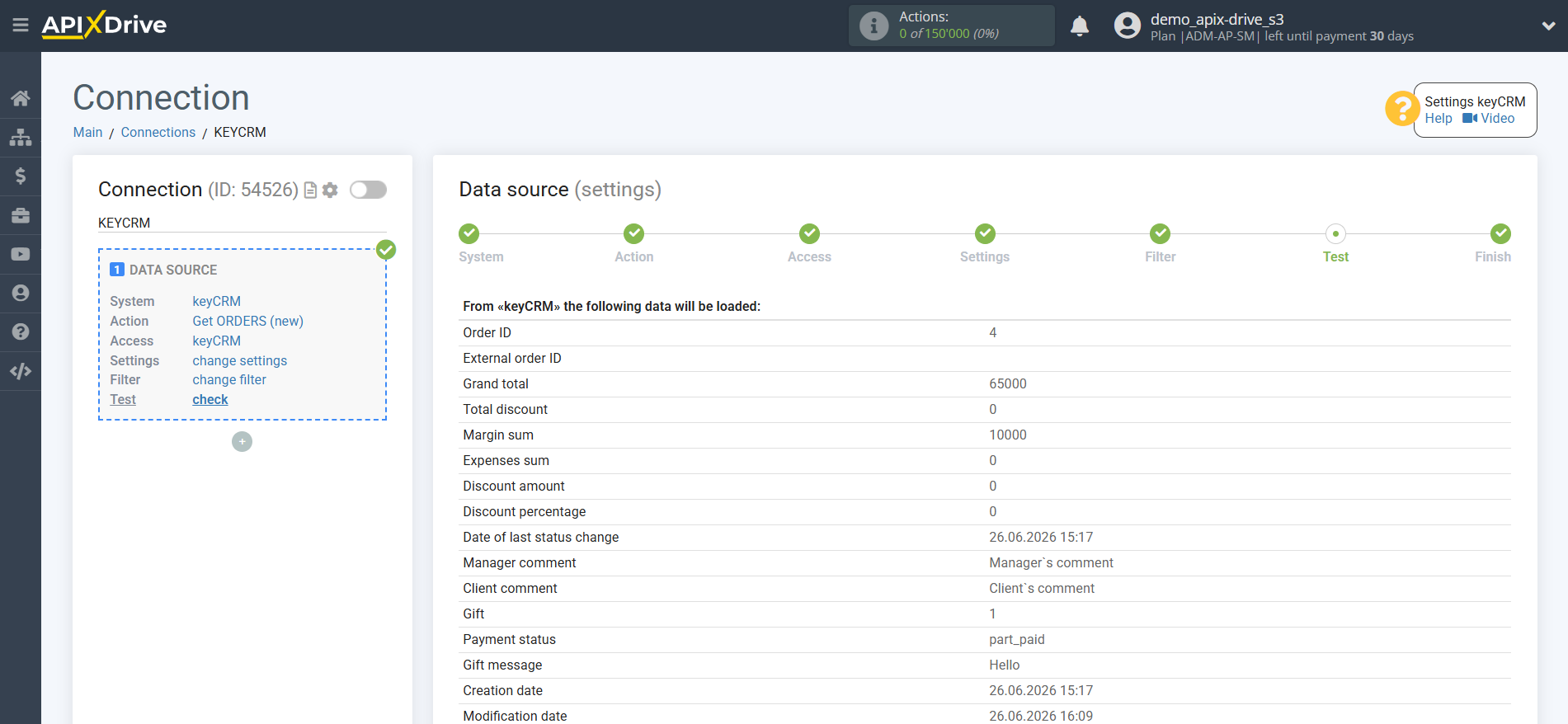This screenshot has height=724, width=1568.
Task: Open the Help link
Action: coord(1439,119)
